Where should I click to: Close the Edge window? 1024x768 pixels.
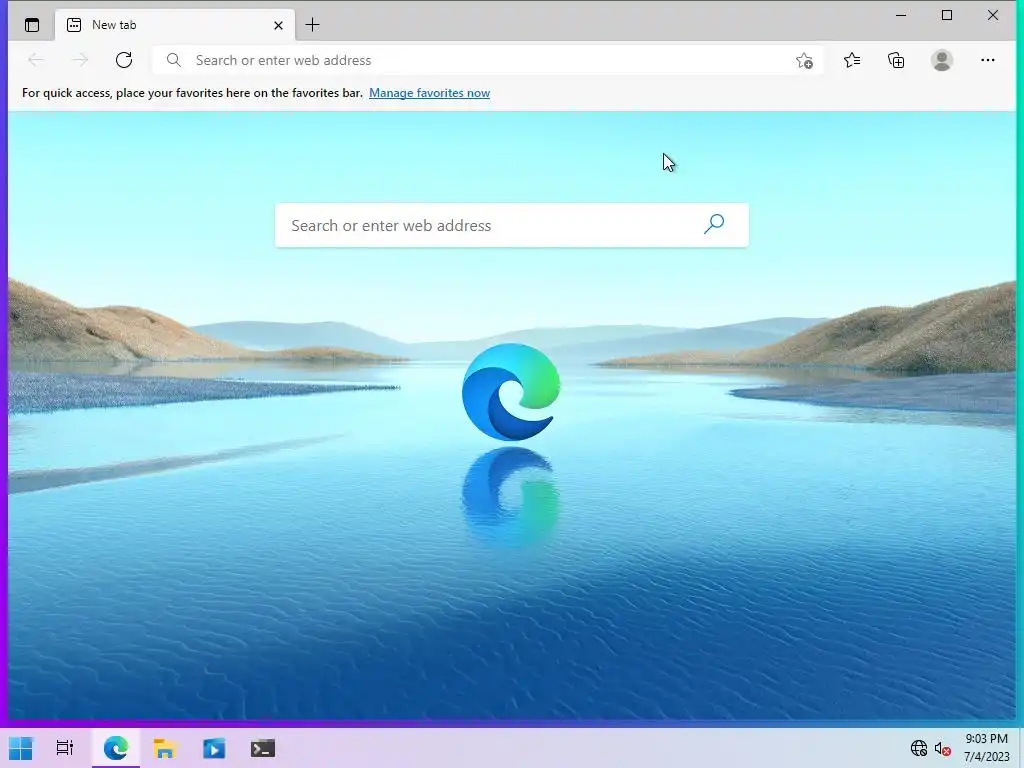[x=993, y=15]
